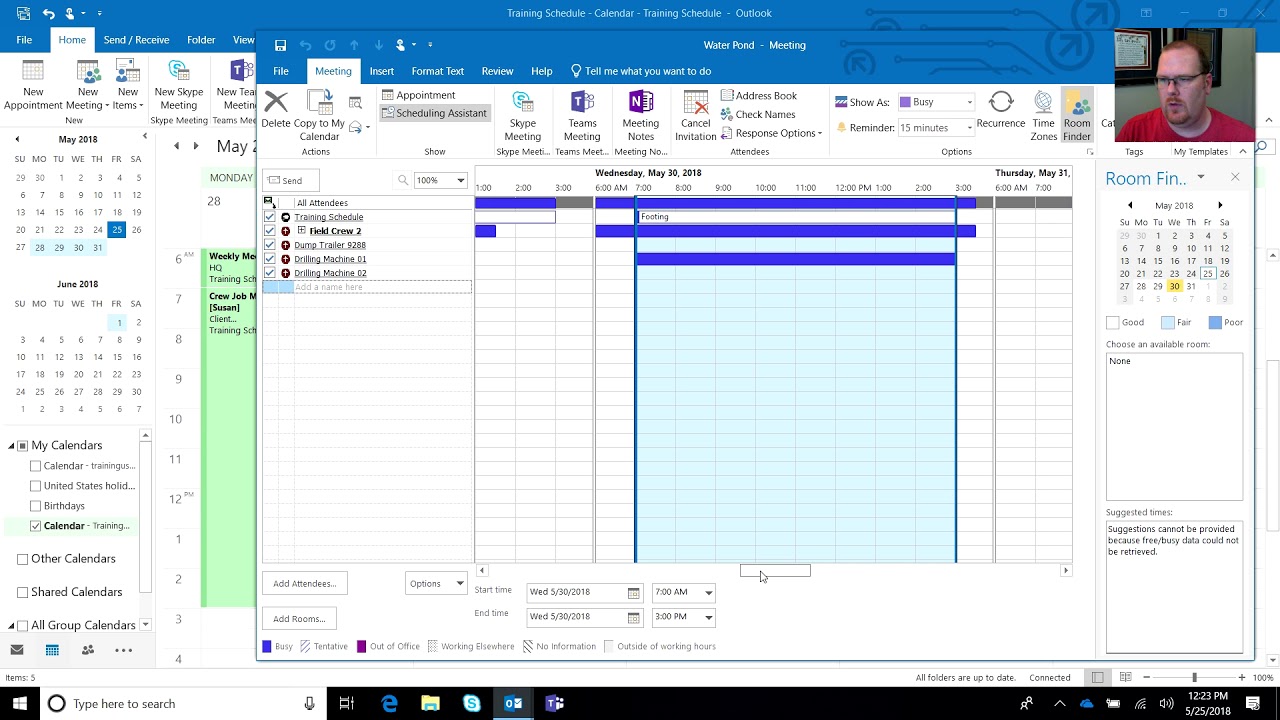Open People view in navigation bar

click(88, 650)
